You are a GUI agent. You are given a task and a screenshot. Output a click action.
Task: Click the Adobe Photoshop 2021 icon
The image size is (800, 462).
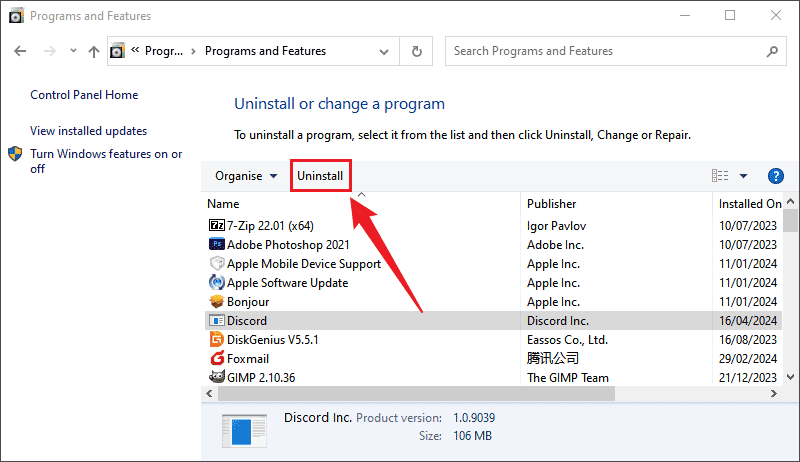217,244
